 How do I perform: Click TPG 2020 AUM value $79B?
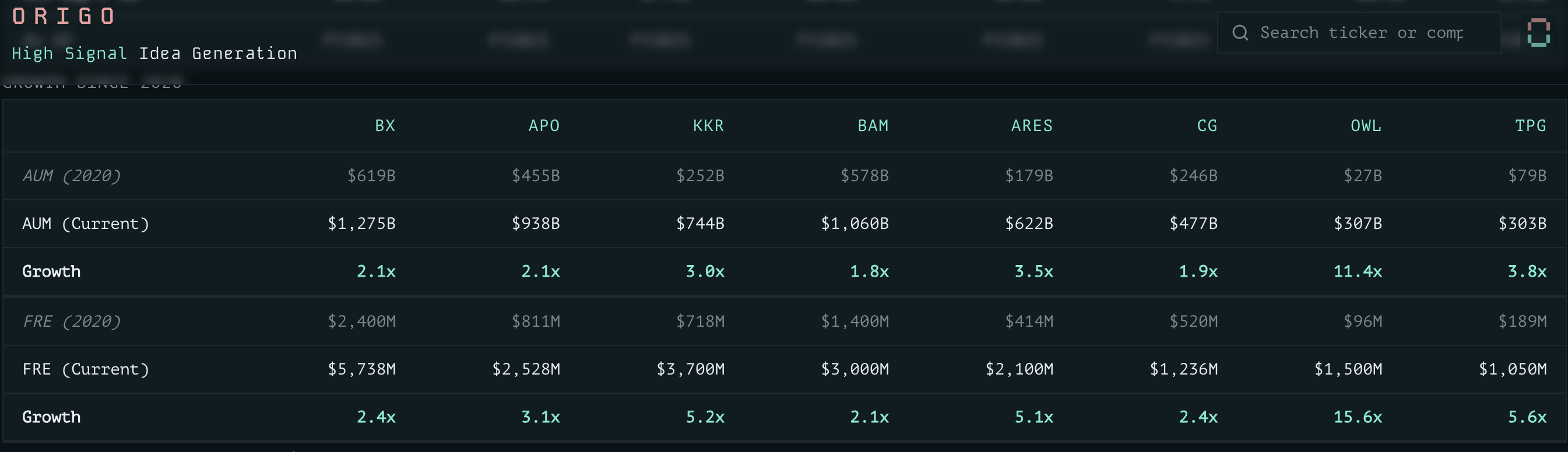(1527, 176)
